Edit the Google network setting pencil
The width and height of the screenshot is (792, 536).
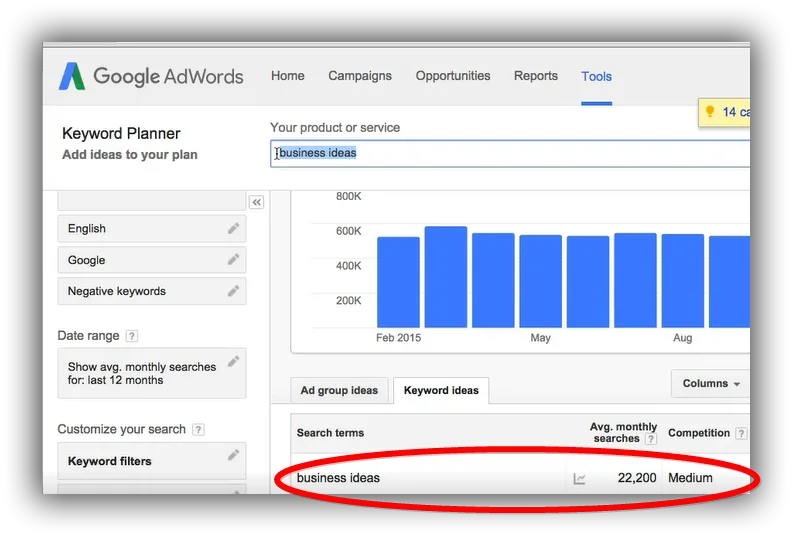pyautogui.click(x=233, y=260)
